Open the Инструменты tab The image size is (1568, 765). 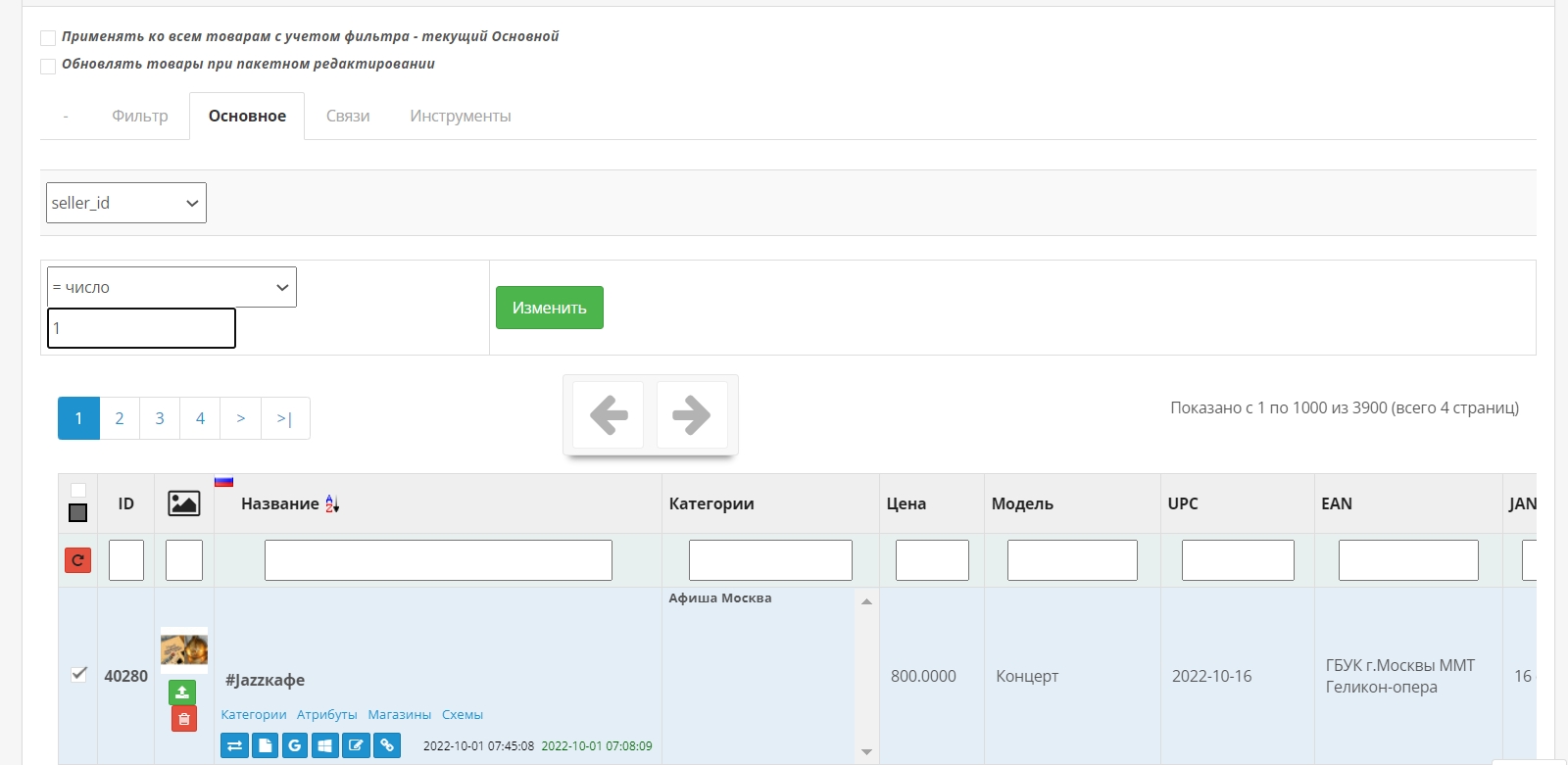[x=460, y=116]
